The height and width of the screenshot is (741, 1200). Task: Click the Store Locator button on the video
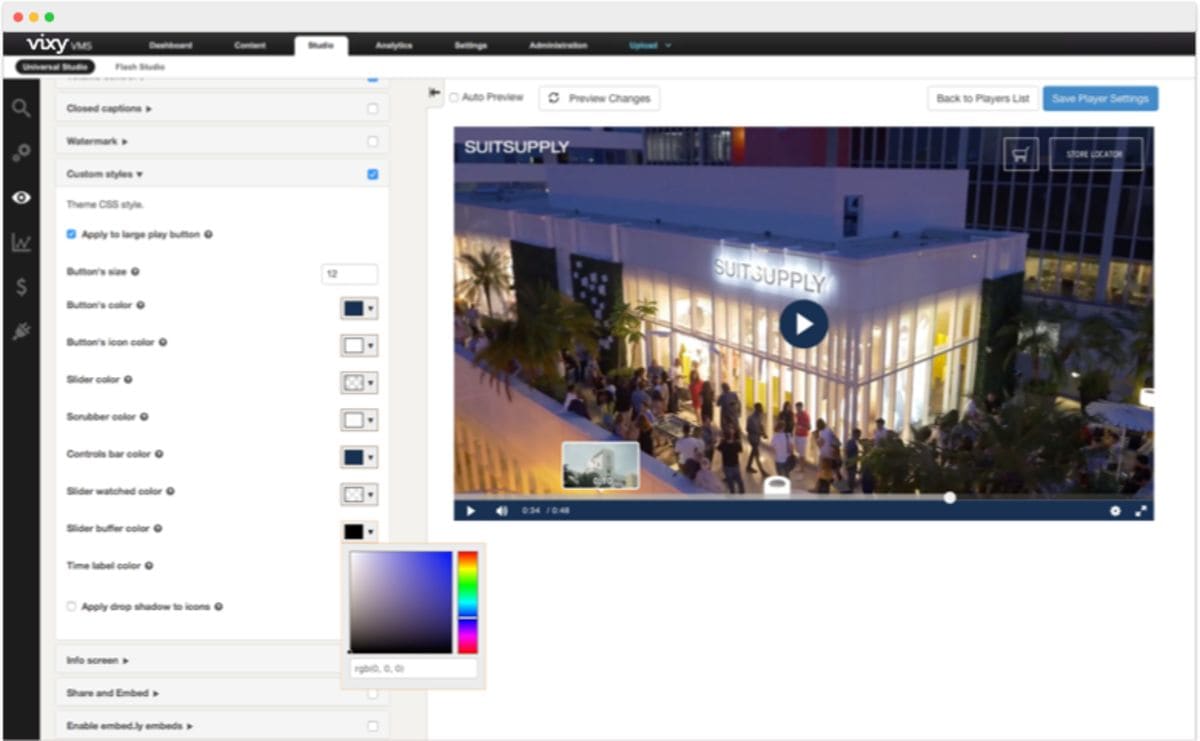pos(1095,154)
